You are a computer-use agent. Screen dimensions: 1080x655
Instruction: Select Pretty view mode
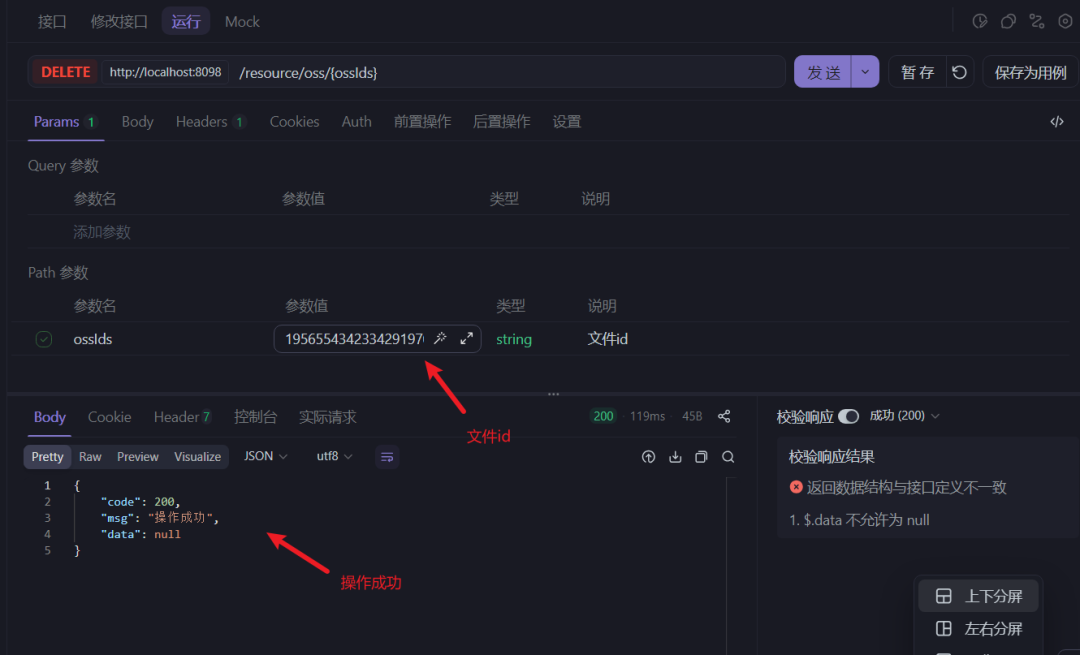[47, 457]
